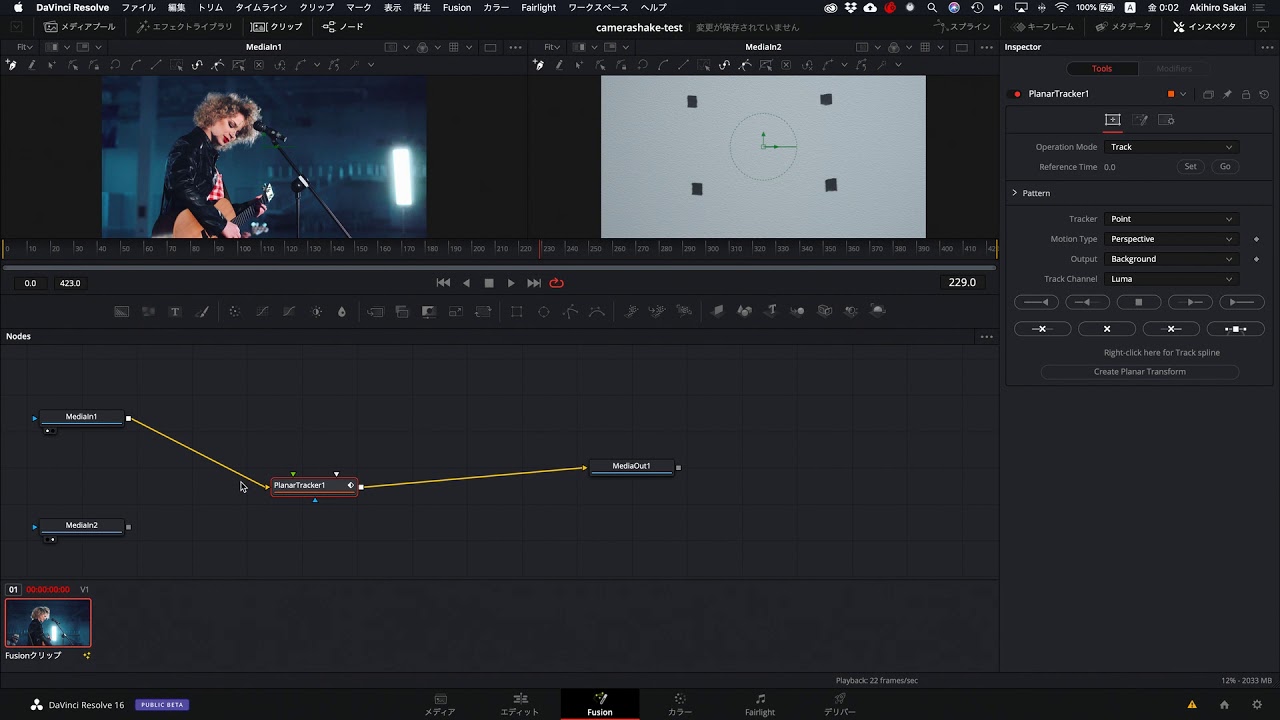
Task: Go to the Fairlight page
Action: point(760,704)
